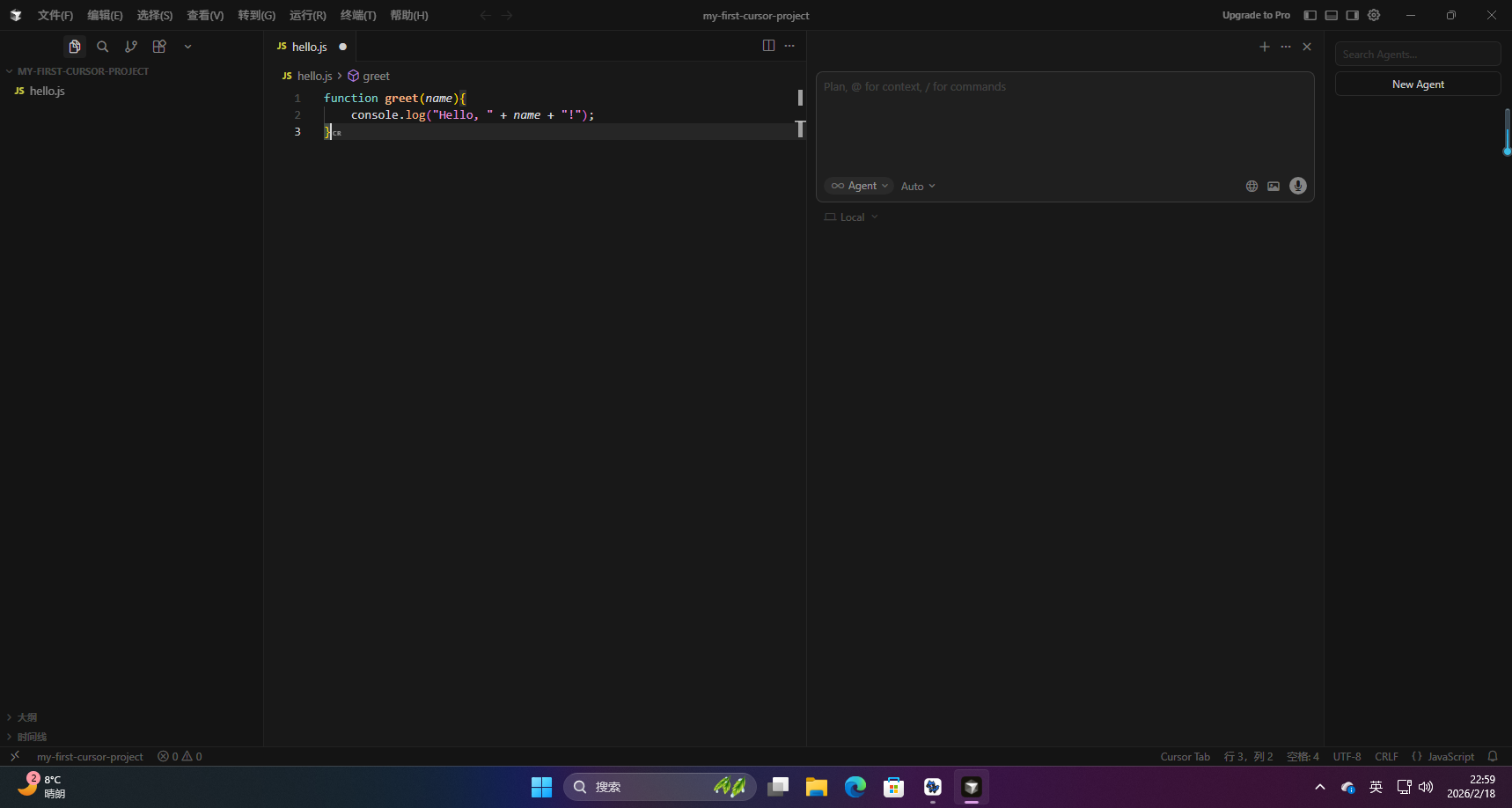The image size is (1512, 808).
Task: Open errors and warnings problems indicator
Action: 180,757
